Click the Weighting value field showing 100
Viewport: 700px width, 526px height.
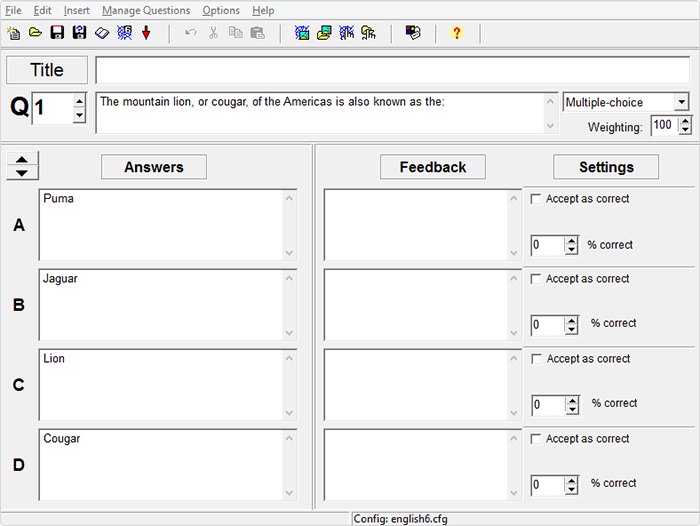pyautogui.click(x=665, y=125)
